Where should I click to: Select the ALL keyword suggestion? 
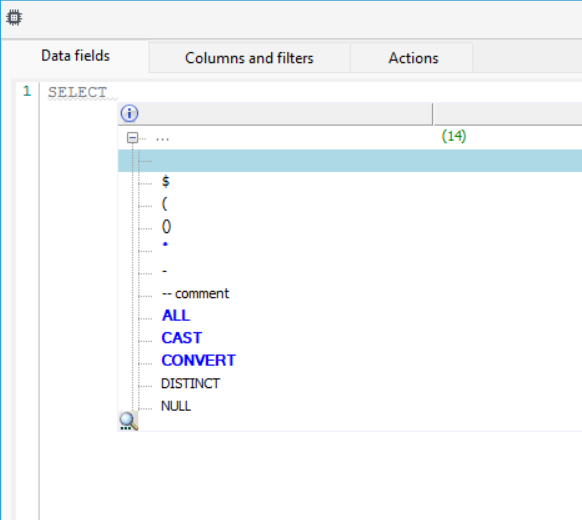[x=176, y=315]
